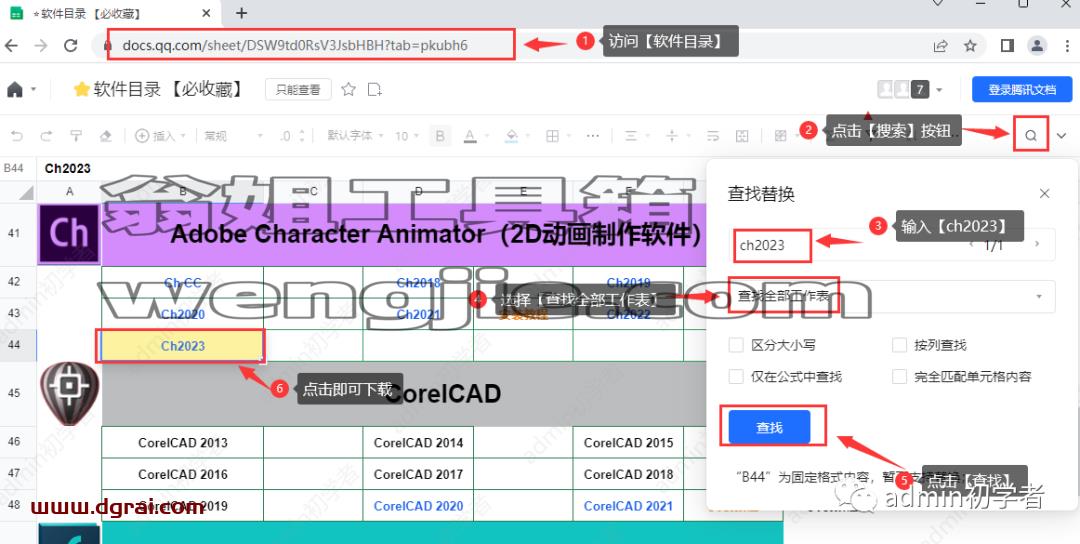This screenshot has height=544, width=1080.
Task: Click the clear formatting eraser icon
Action: pos(105,136)
